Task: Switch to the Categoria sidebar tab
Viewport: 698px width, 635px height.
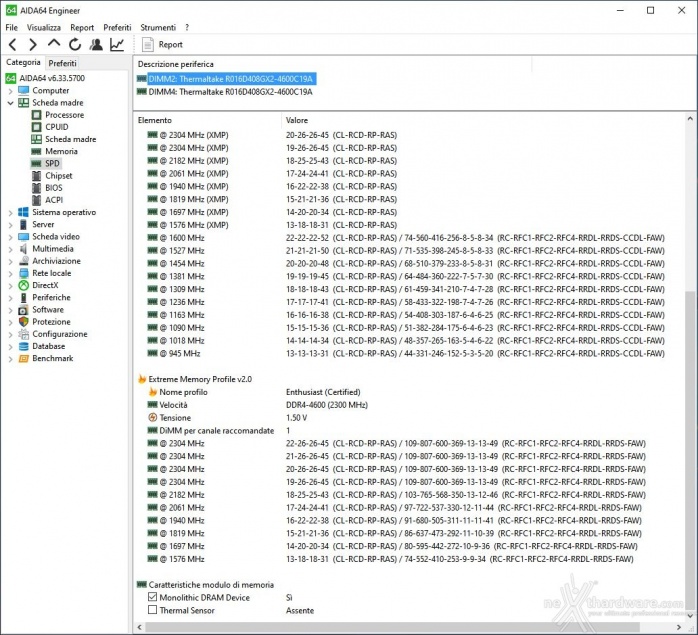Action: (x=23, y=62)
